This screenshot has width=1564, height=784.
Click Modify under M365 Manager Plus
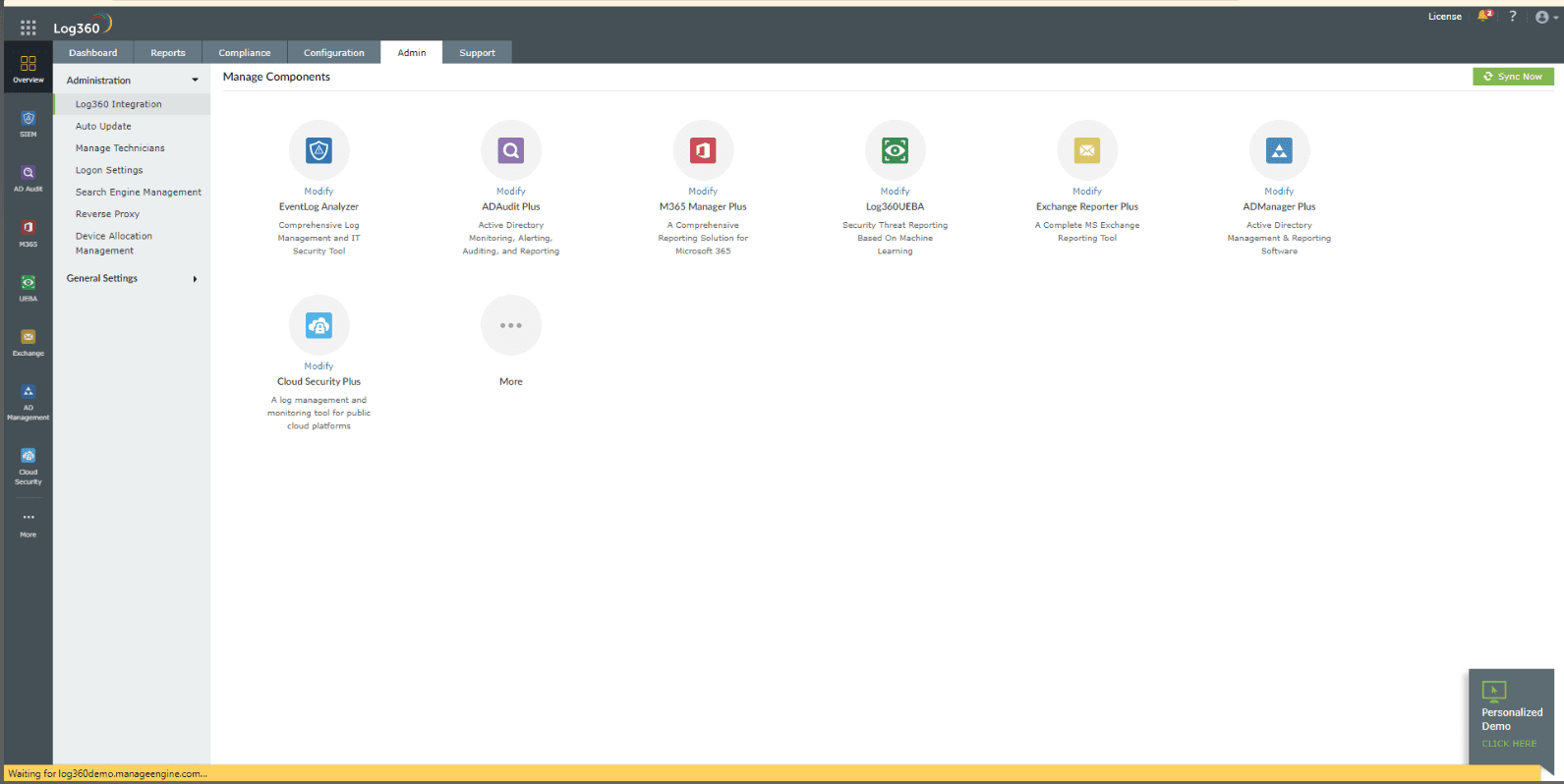(x=703, y=192)
